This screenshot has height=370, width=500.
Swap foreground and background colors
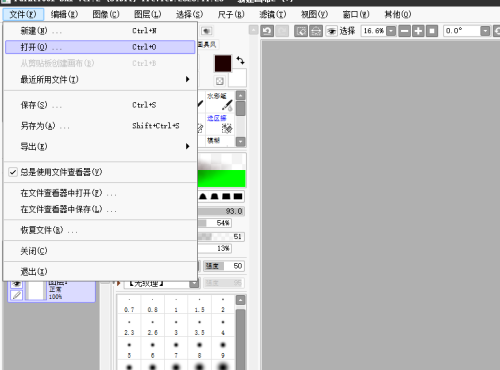click(x=240, y=60)
